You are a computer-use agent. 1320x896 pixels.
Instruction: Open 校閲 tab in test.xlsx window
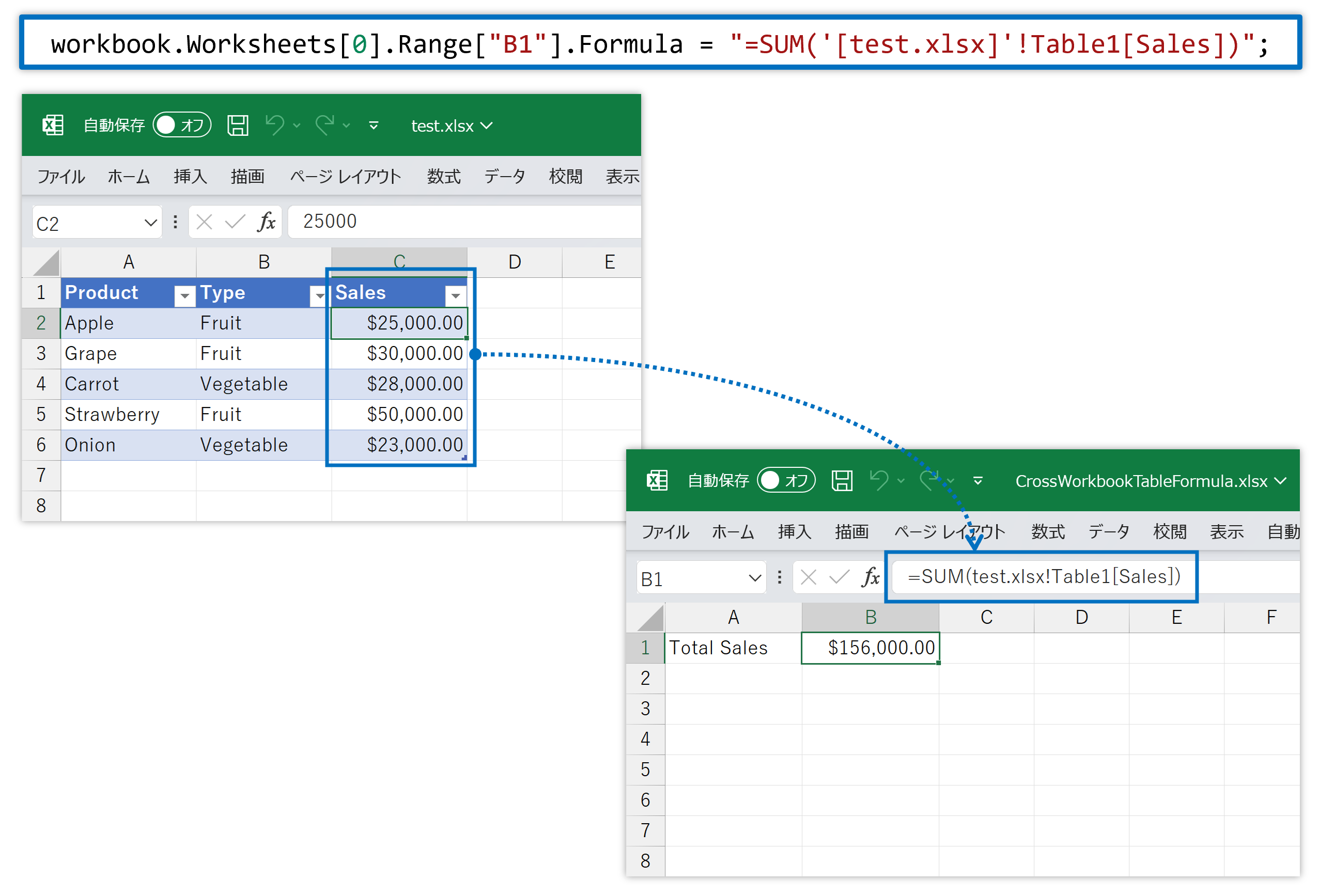click(565, 177)
